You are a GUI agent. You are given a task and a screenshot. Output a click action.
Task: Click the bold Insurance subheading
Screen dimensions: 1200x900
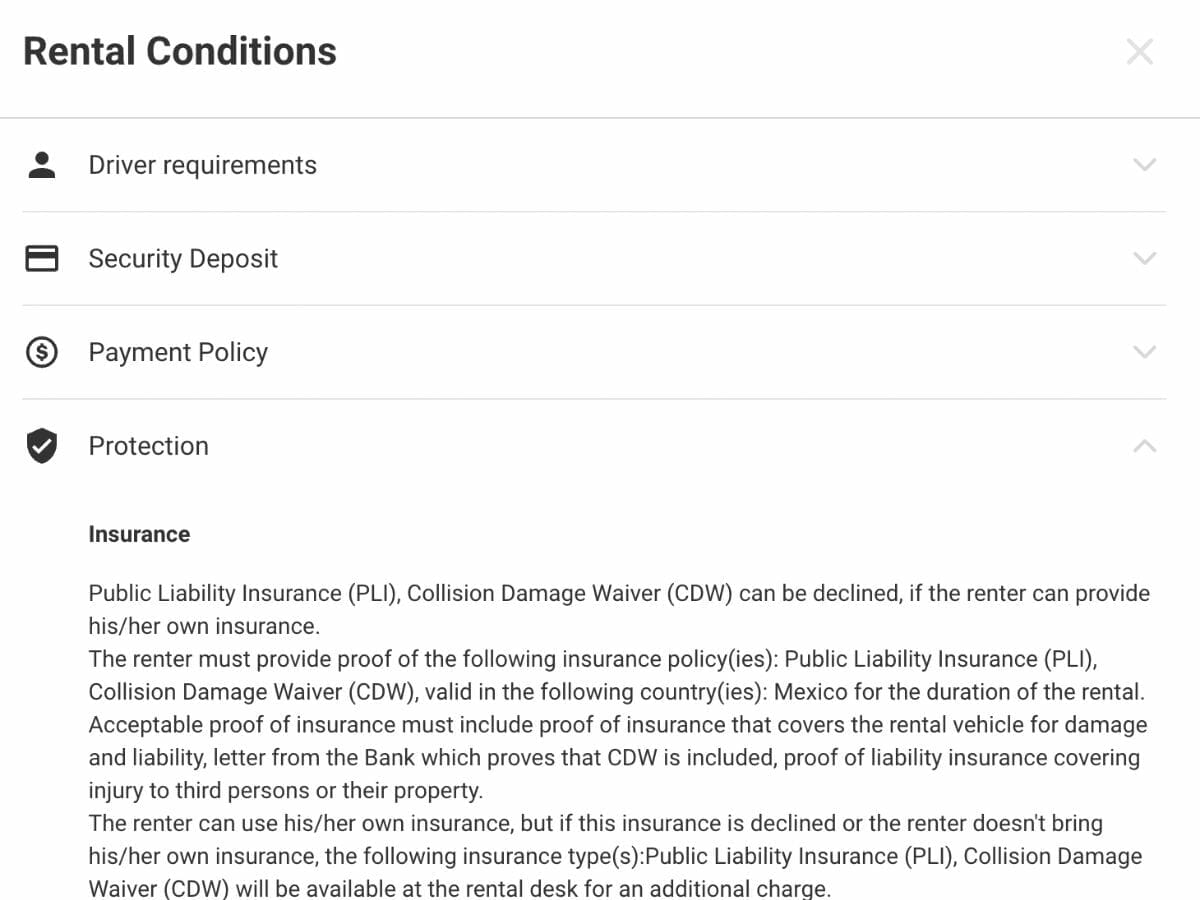coord(139,534)
